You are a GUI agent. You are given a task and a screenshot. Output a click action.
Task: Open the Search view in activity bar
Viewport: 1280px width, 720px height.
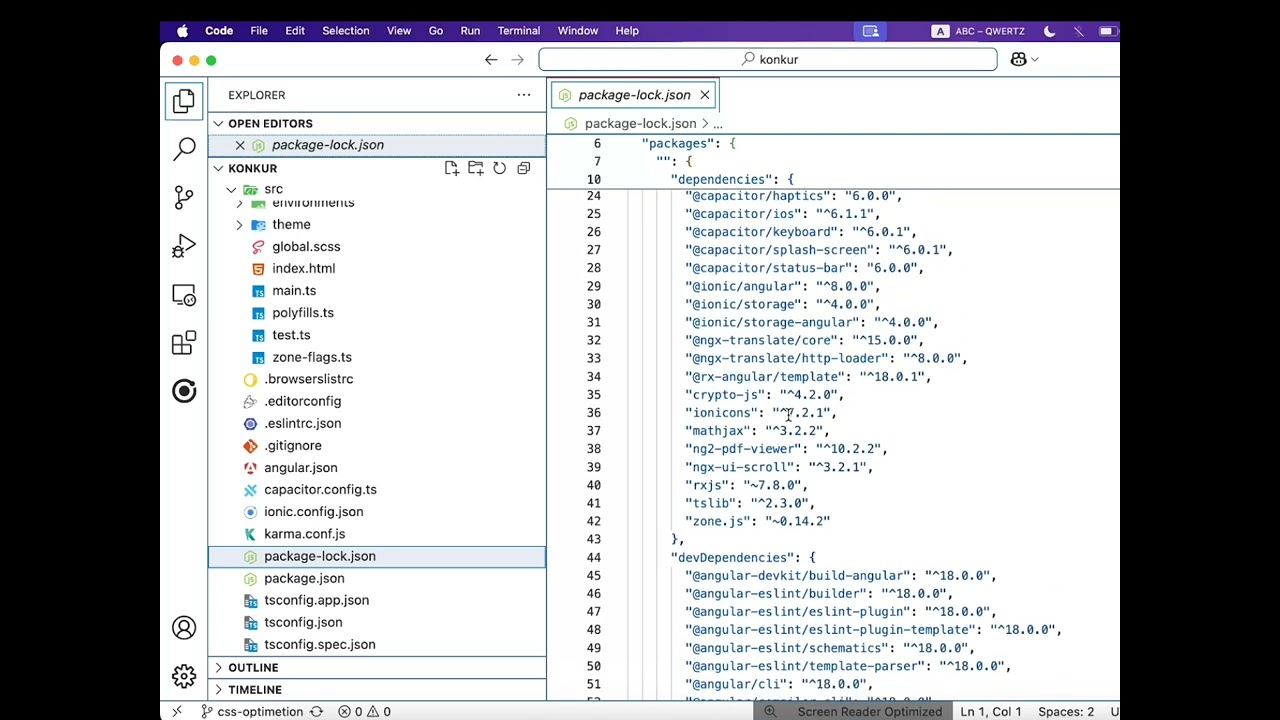[184, 149]
